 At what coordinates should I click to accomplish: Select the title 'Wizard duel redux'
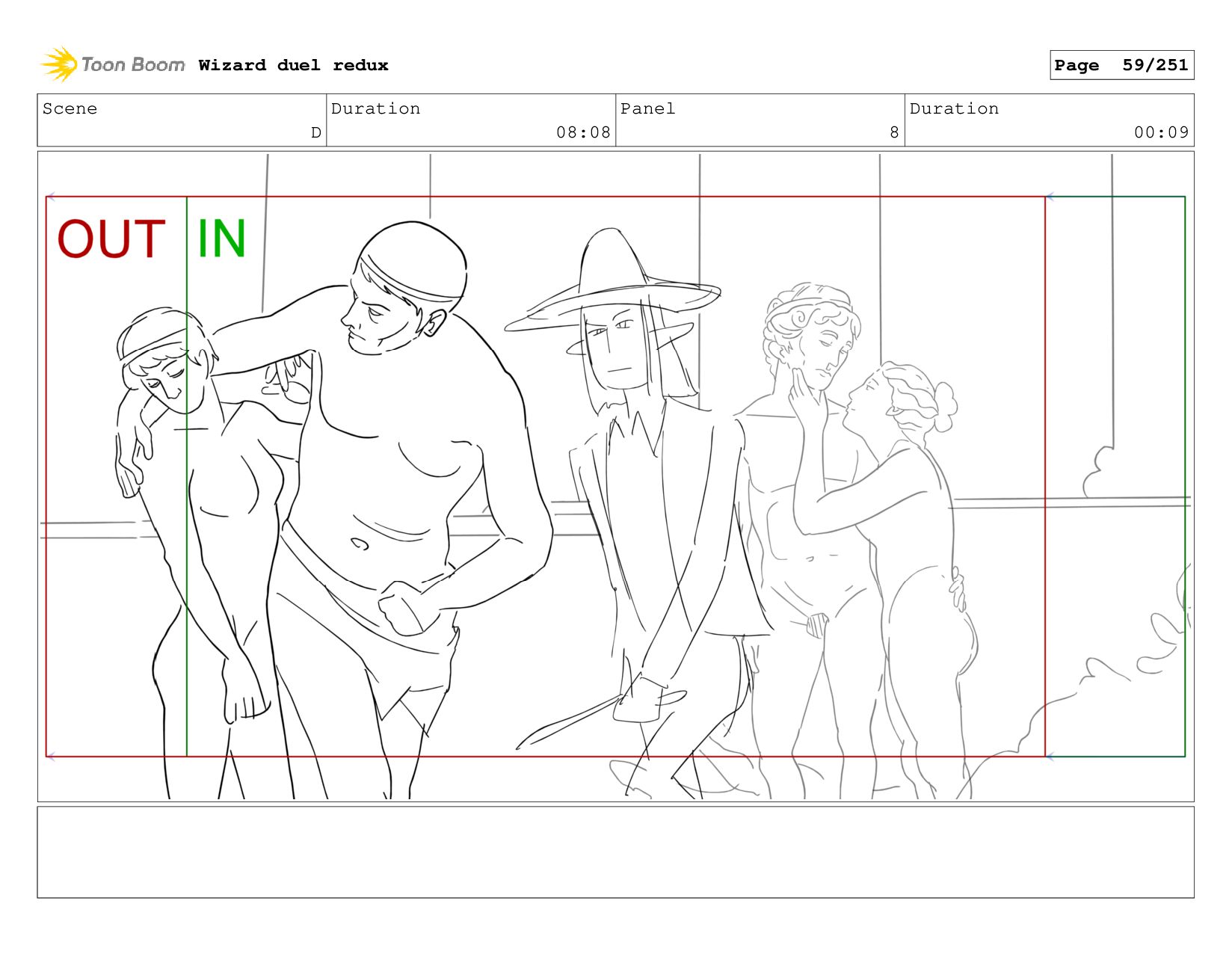tap(293, 65)
